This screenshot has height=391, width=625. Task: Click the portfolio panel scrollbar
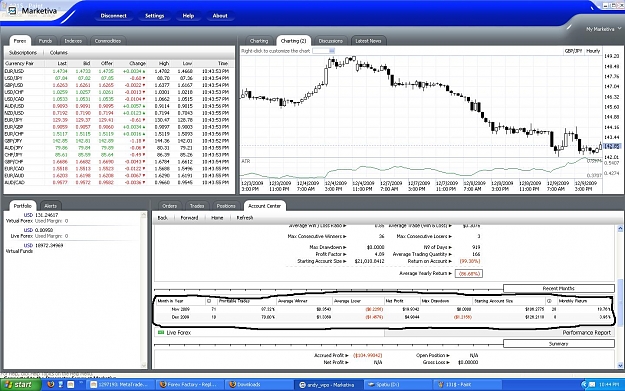(x=144, y=290)
